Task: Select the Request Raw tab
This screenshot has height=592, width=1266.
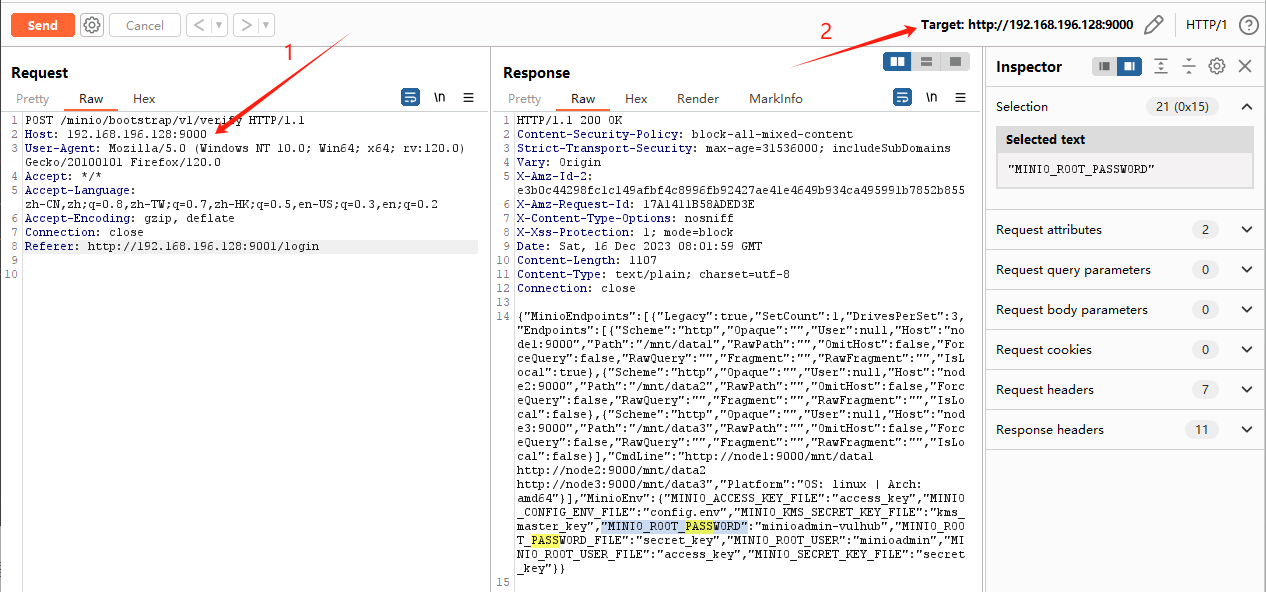Action: point(91,99)
